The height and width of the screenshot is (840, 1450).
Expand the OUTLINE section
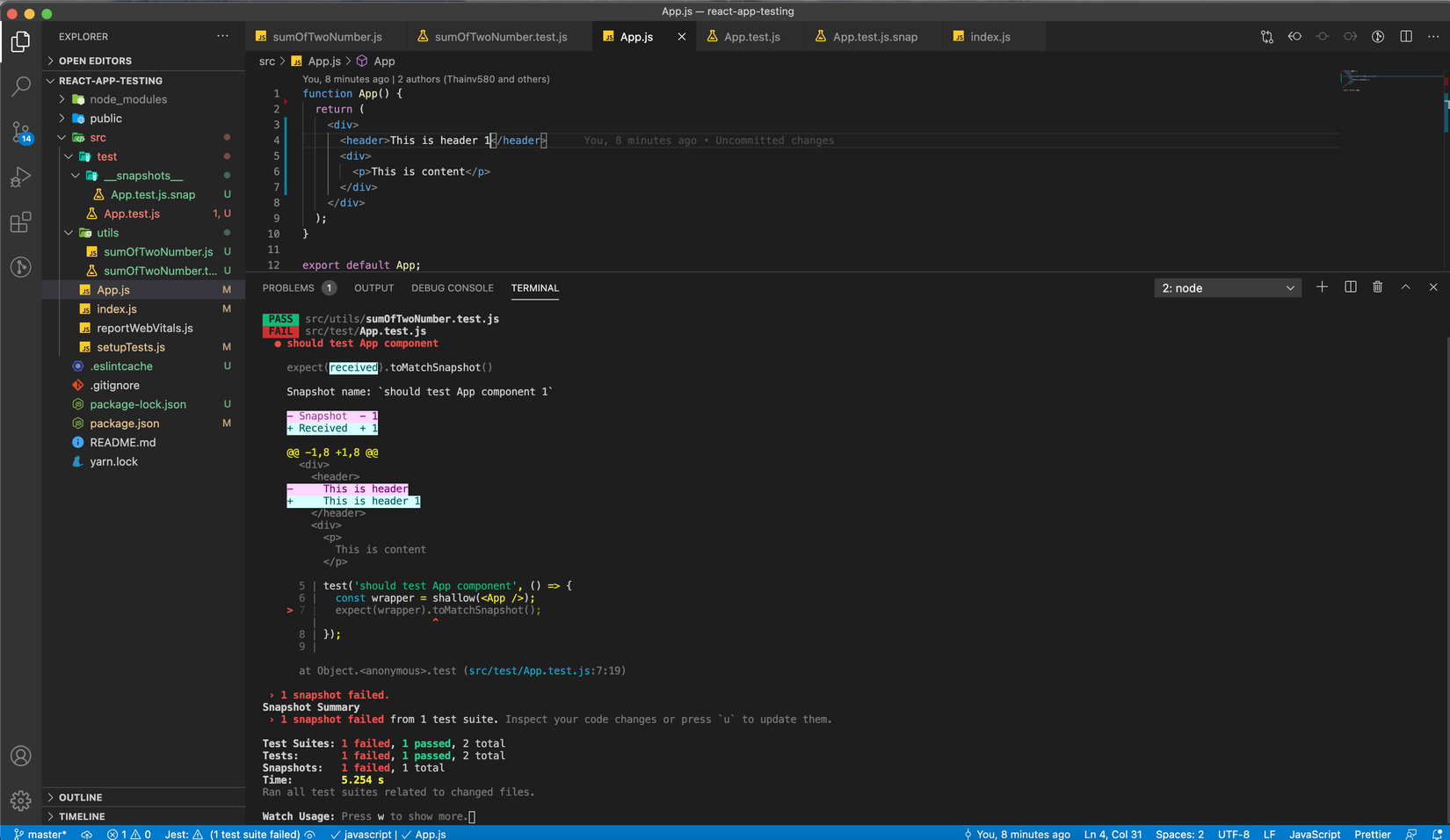80,797
